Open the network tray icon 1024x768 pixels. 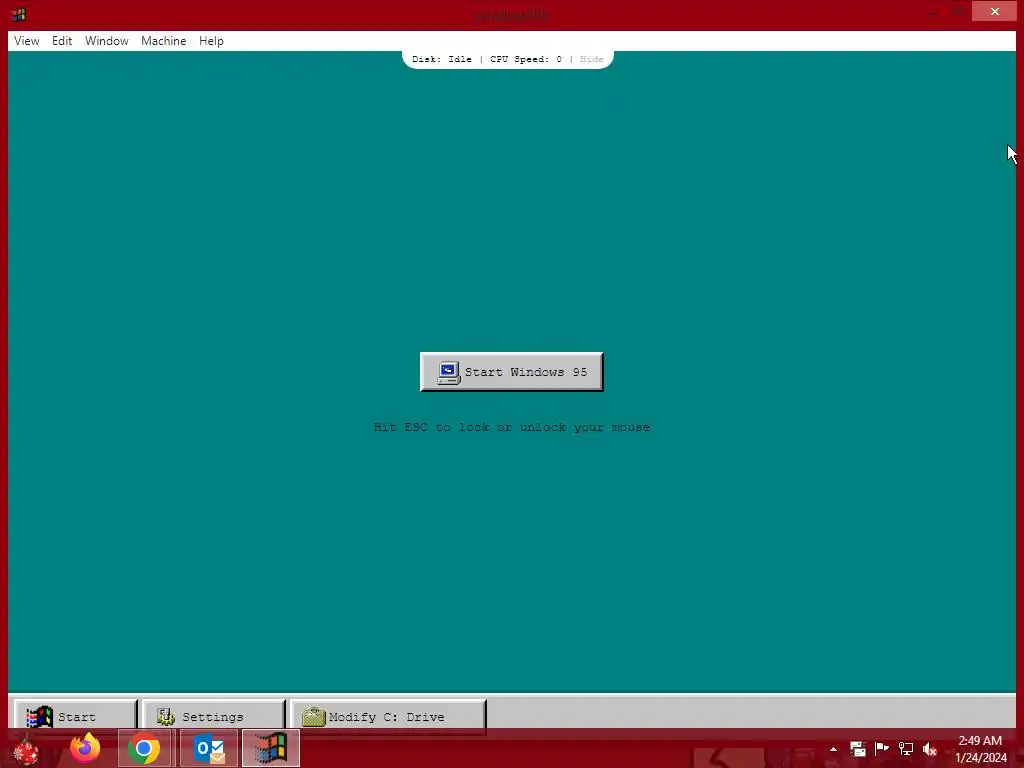pyautogui.click(x=906, y=749)
